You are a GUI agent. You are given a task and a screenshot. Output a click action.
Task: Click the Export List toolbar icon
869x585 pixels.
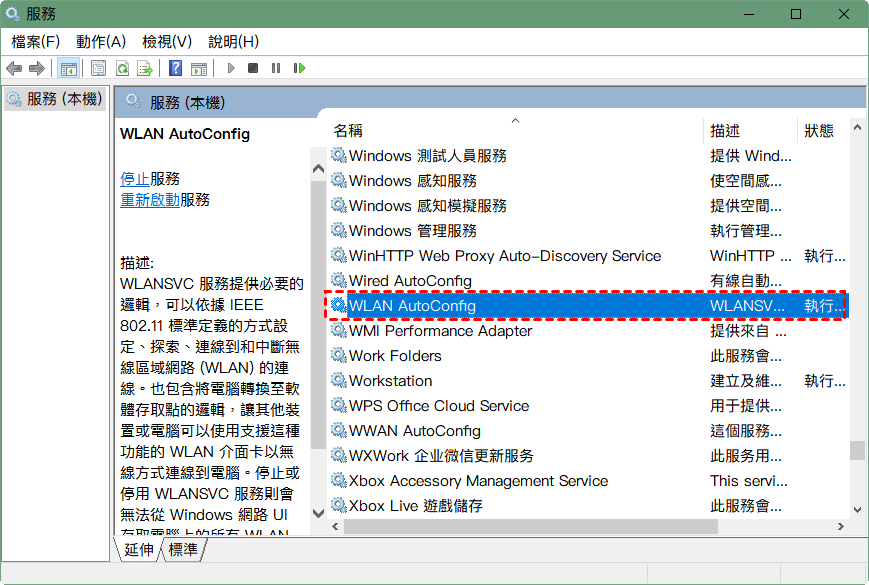145,69
